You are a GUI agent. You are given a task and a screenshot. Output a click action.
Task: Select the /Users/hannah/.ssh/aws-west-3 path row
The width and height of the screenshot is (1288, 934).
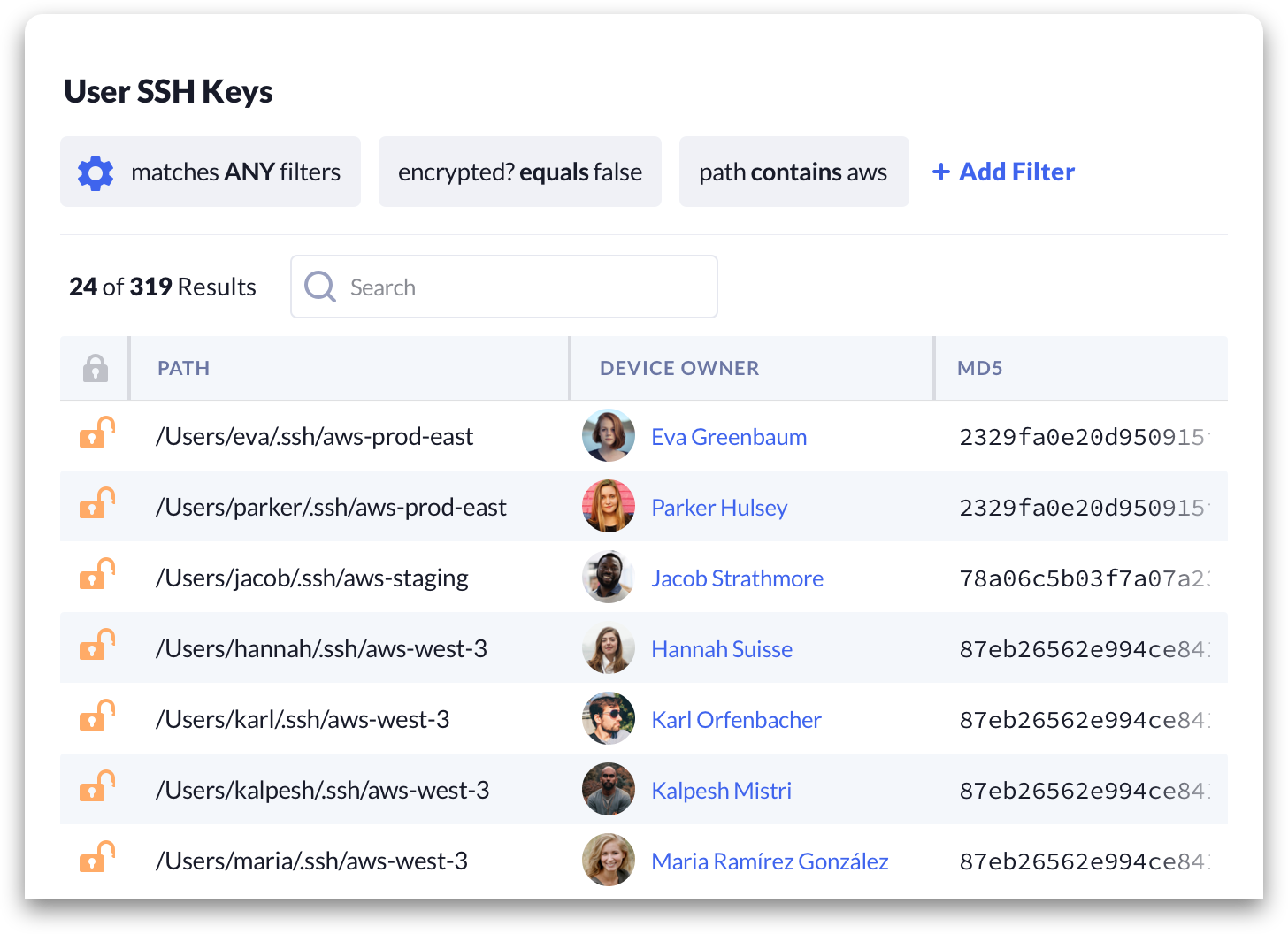(x=322, y=649)
